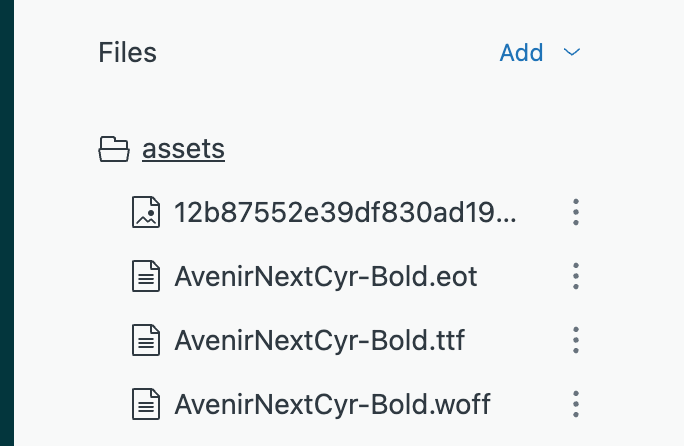This screenshot has height=446, width=684.
Task: Select the 12b87552e39df830ad19 image file name
Action: [345, 213]
